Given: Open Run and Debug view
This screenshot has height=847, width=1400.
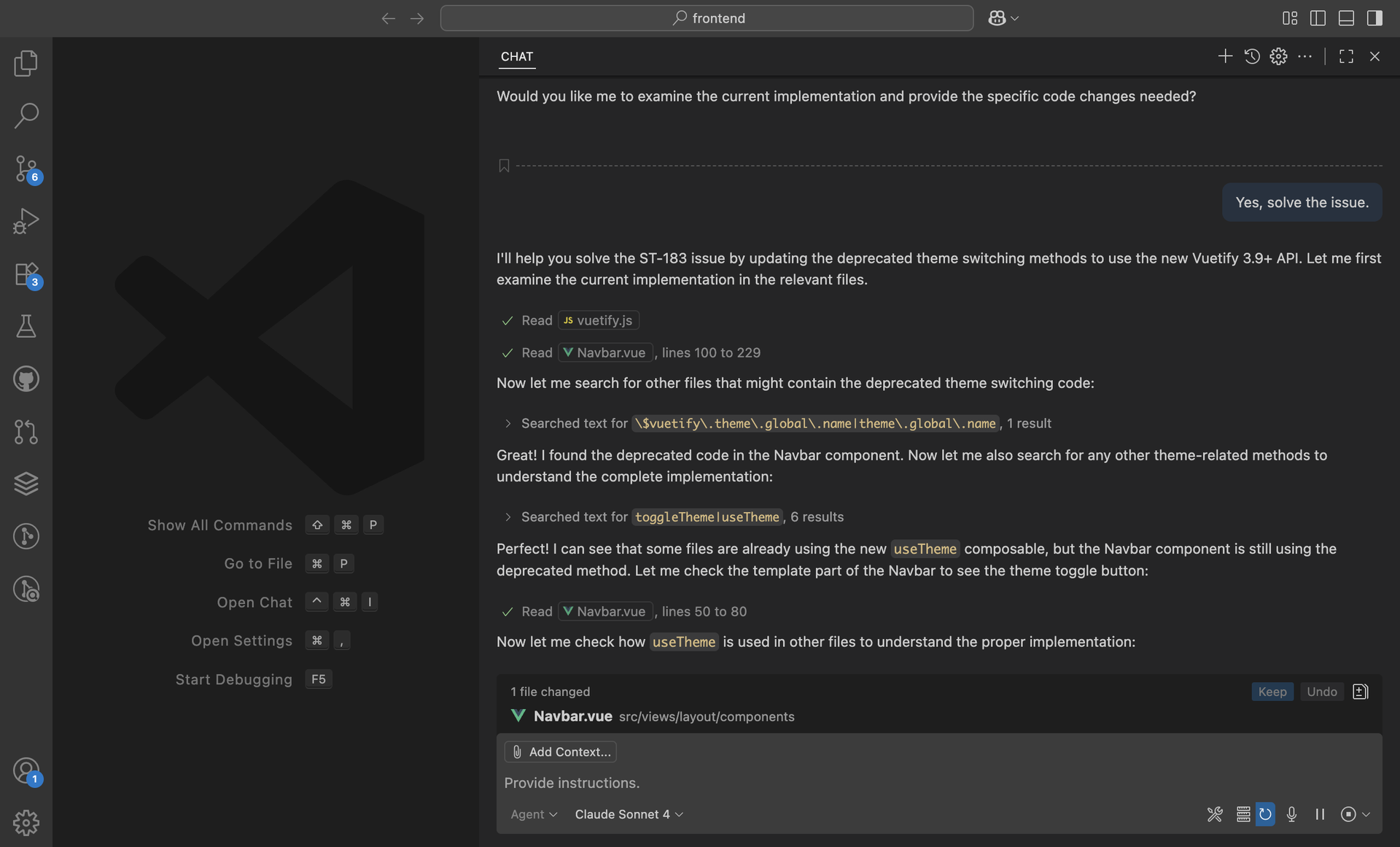Looking at the screenshot, I should click(x=26, y=221).
